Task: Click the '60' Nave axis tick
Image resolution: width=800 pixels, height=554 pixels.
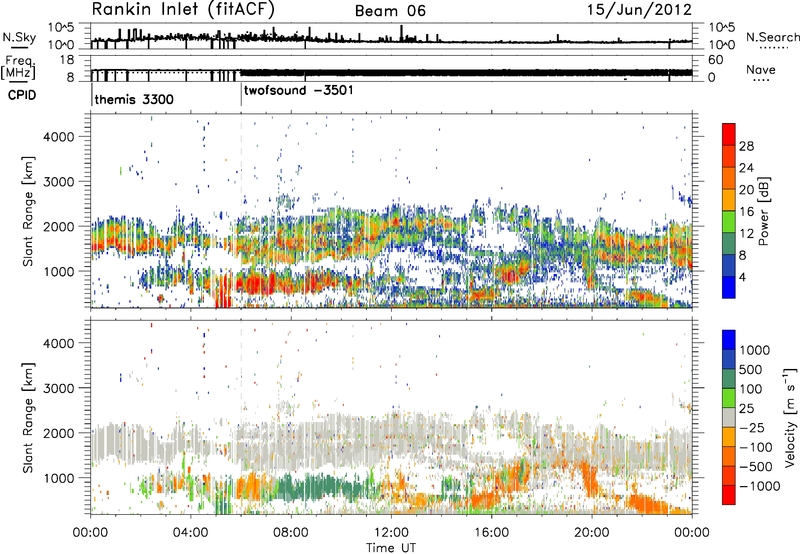Action: click(x=715, y=60)
